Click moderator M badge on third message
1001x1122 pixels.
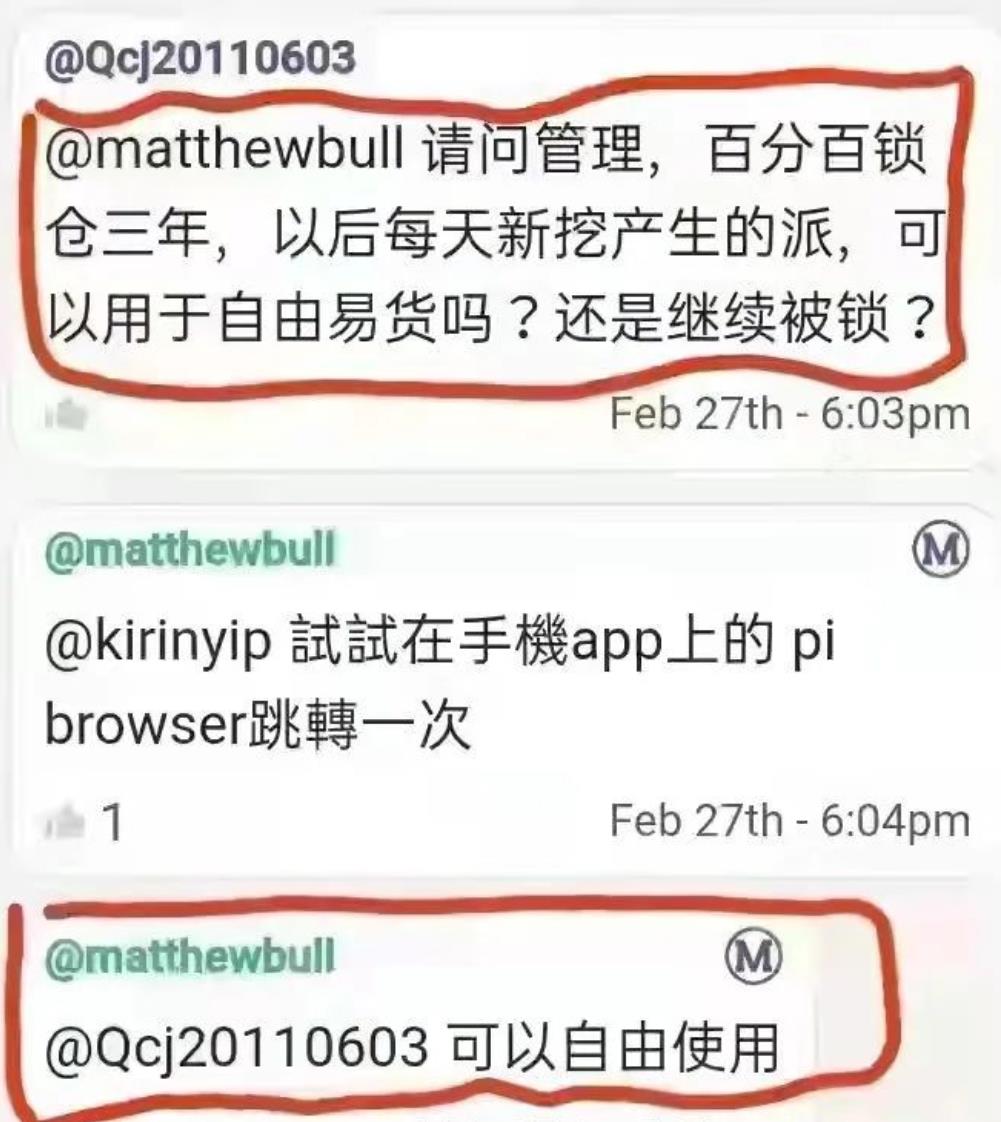(x=753, y=955)
